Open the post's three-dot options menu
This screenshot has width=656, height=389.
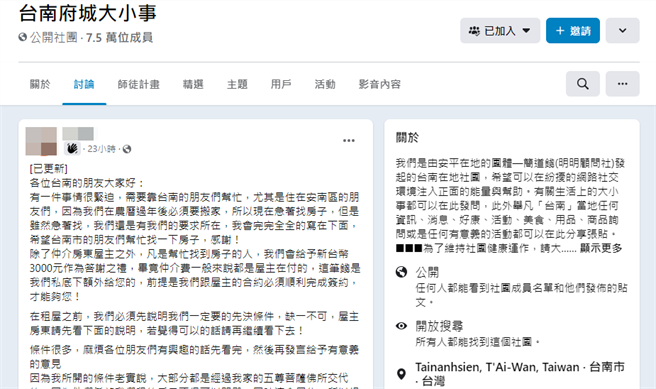[349, 141]
